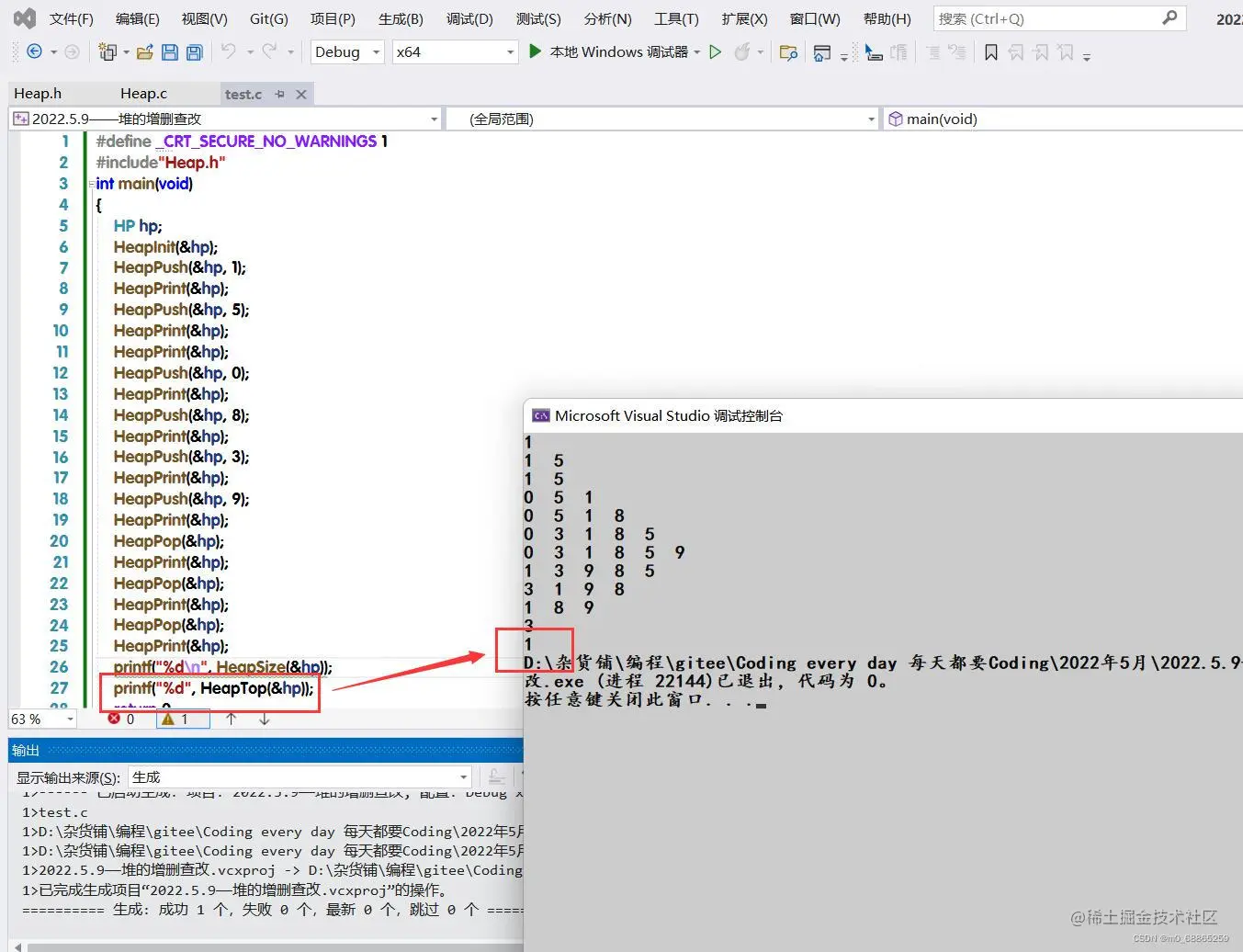Viewport: 1243px width, 952px height.
Task: Open the global scope (全局范围) dropdown
Action: click(661, 119)
